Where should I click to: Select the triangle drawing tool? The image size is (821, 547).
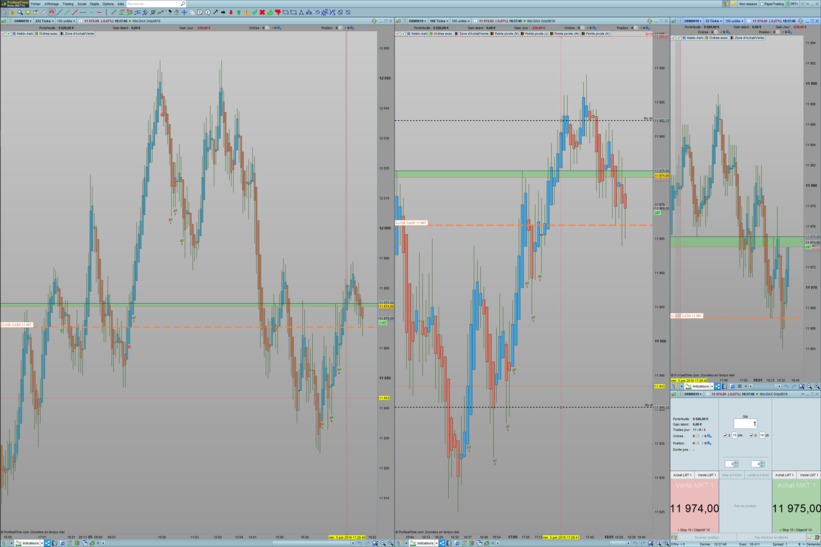(301, 12)
